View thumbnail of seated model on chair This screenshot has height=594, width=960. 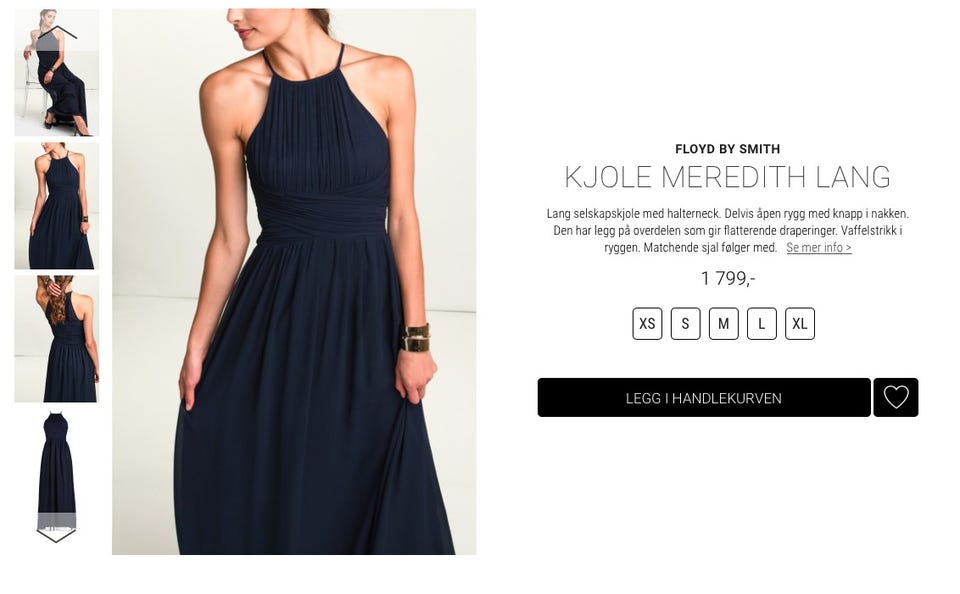click(56, 72)
